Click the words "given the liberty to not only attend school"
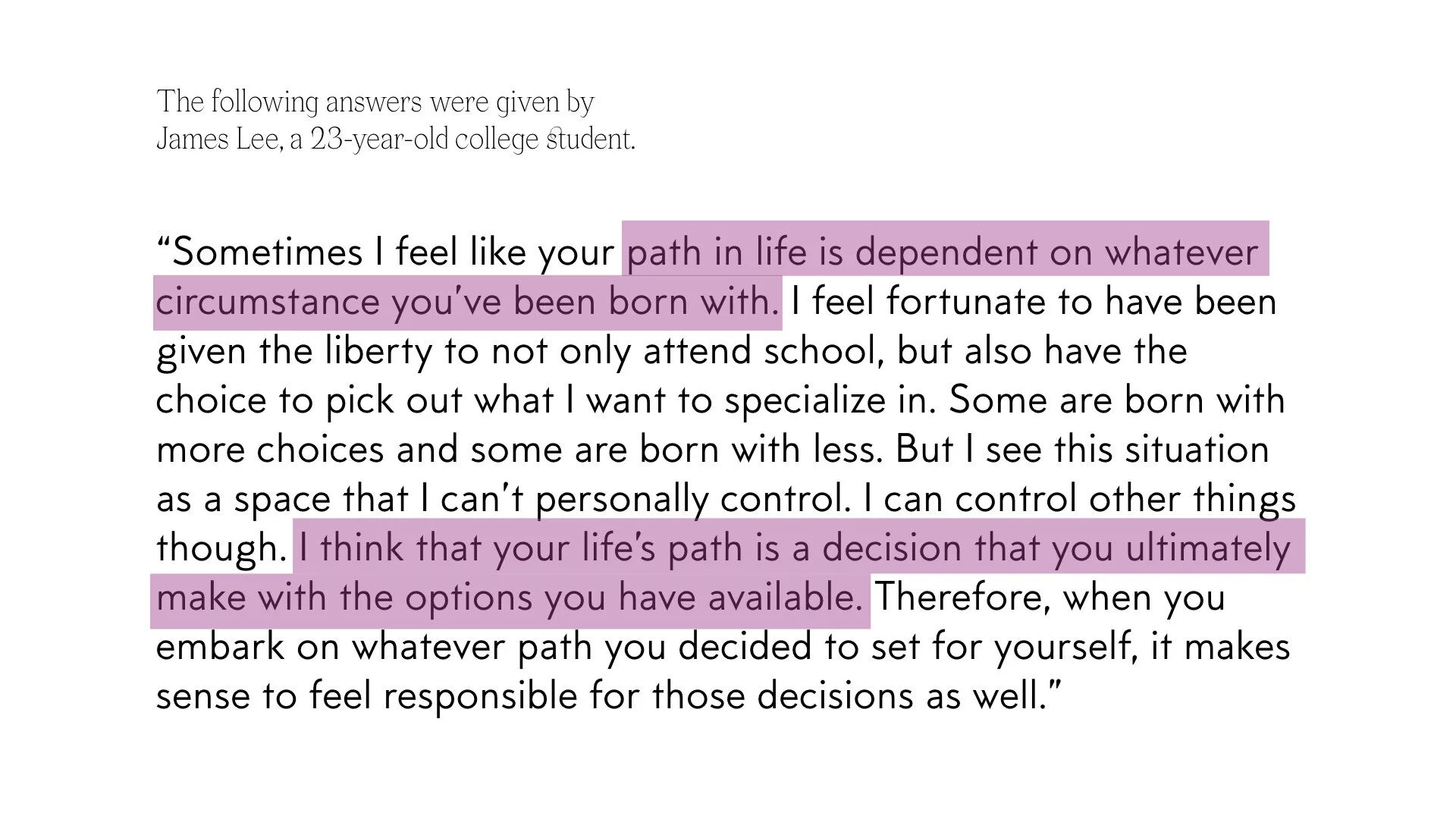 pos(519,352)
